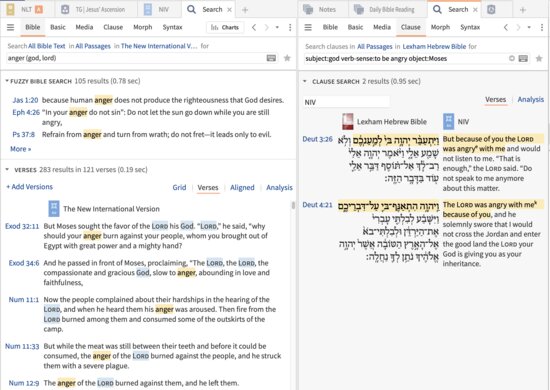Switch left results to Grid view
The image size is (550, 390).
tap(179, 188)
